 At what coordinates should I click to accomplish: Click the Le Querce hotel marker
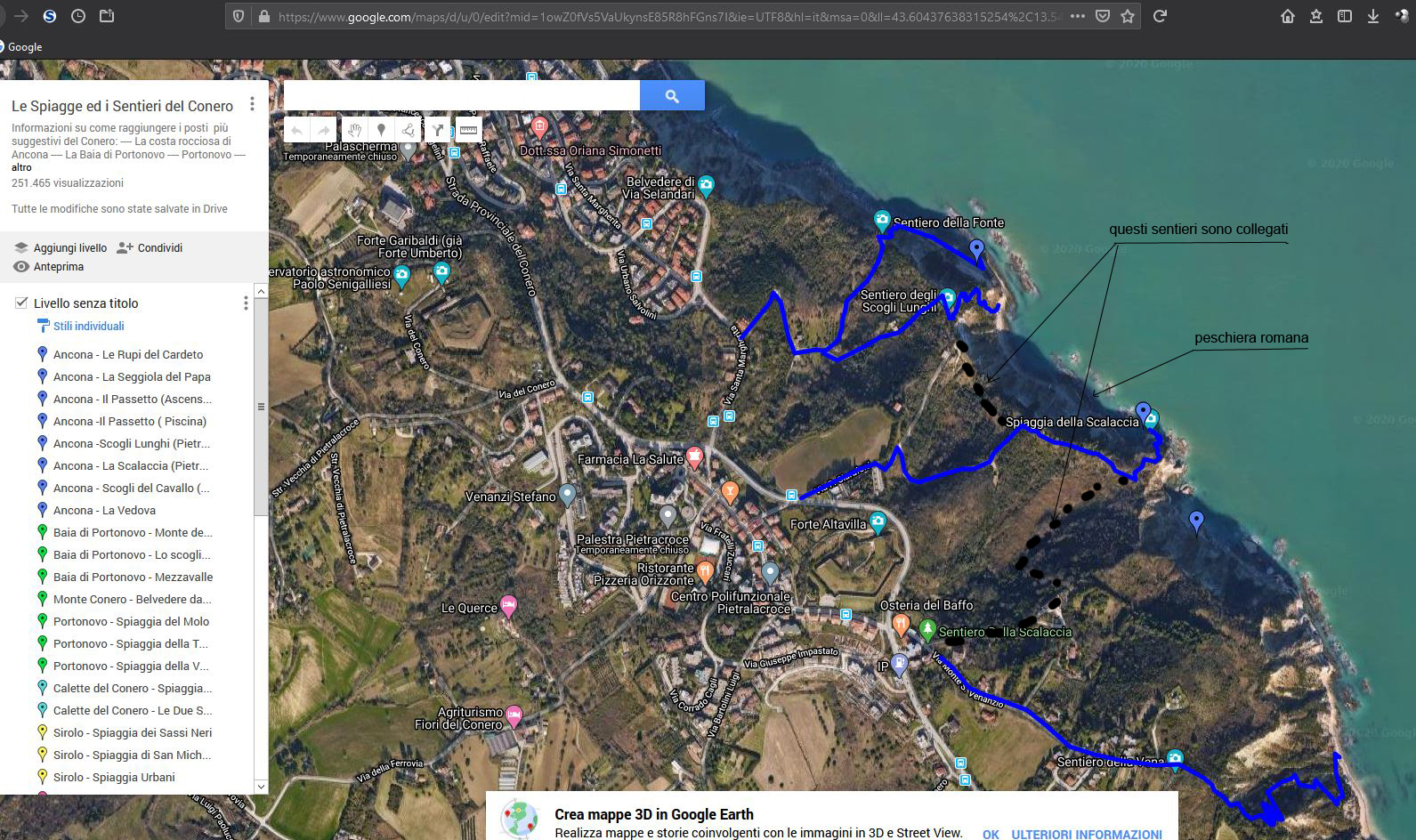point(509,607)
